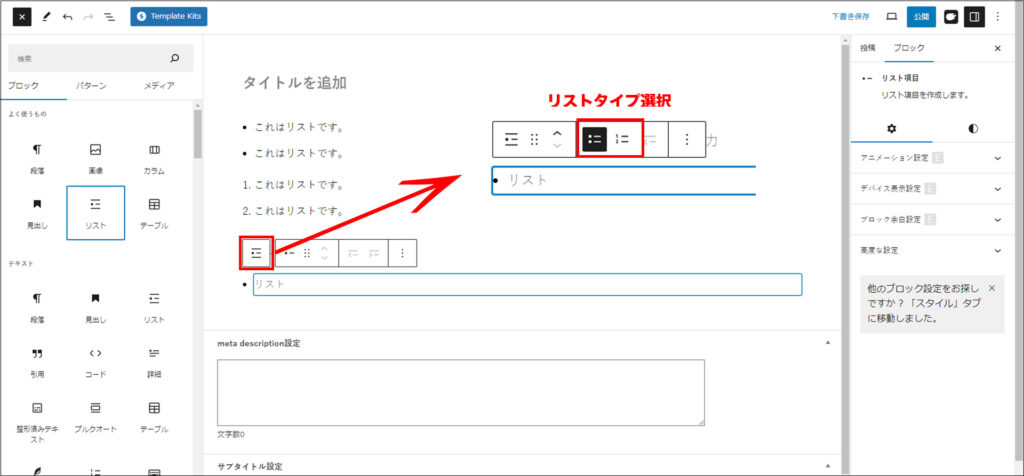The width and height of the screenshot is (1024, 476).
Task: Click the 下書き保存 save draft link
Action: pos(850,17)
